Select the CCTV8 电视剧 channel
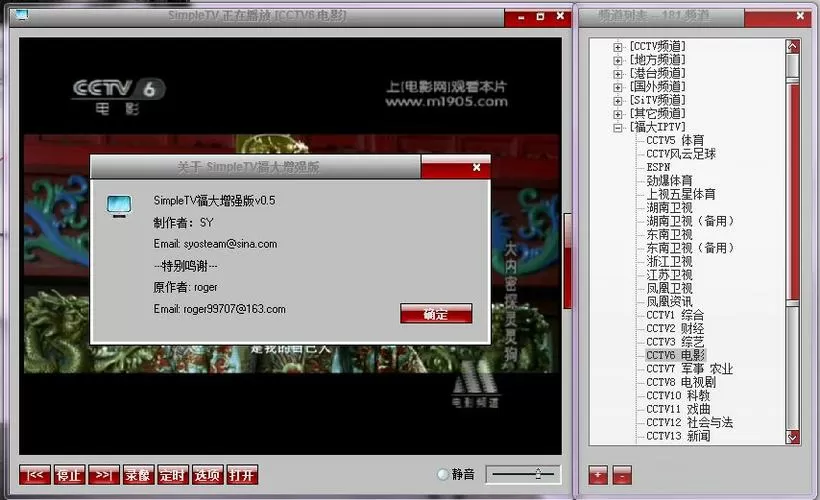Image resolution: width=820 pixels, height=500 pixels. (681, 382)
